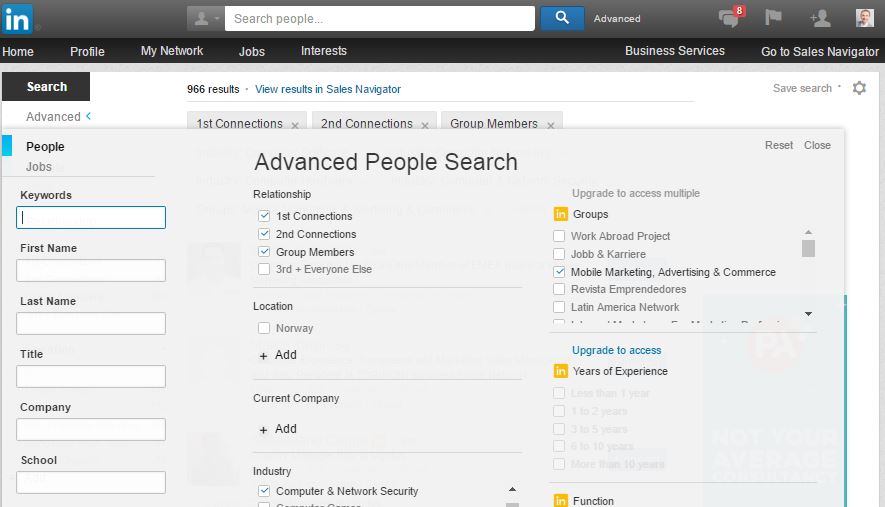The image size is (885, 507).
Task: Uncheck the 2nd Connections checkbox
Action: point(264,234)
